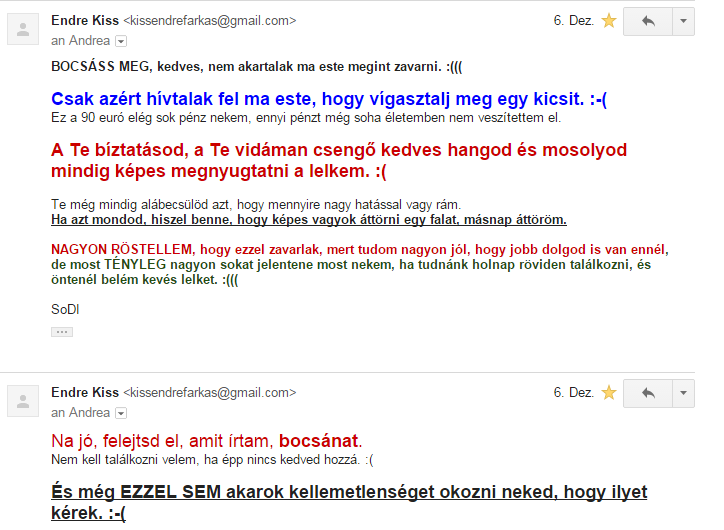This screenshot has width=724, height=530.
Task: Show trimmed content below the SoDI signature
Action: tap(62, 331)
